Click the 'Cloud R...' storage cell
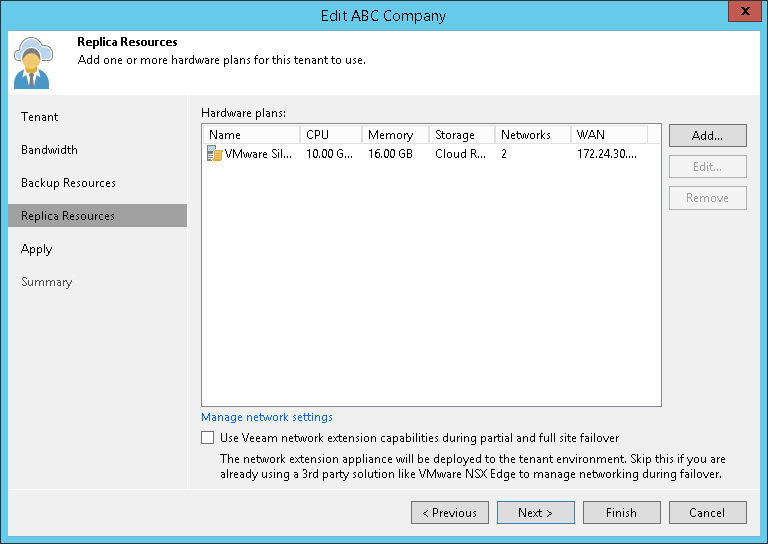768x544 pixels. 460,154
